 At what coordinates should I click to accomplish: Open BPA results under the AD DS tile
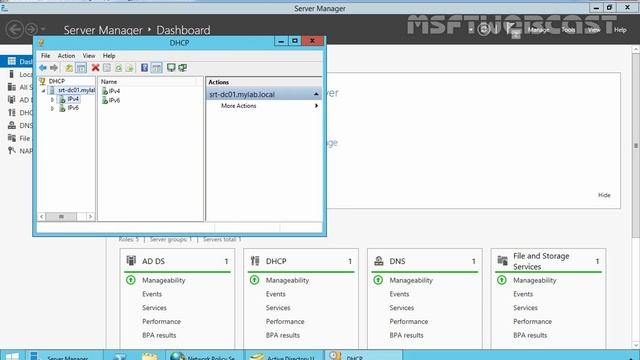159,335
